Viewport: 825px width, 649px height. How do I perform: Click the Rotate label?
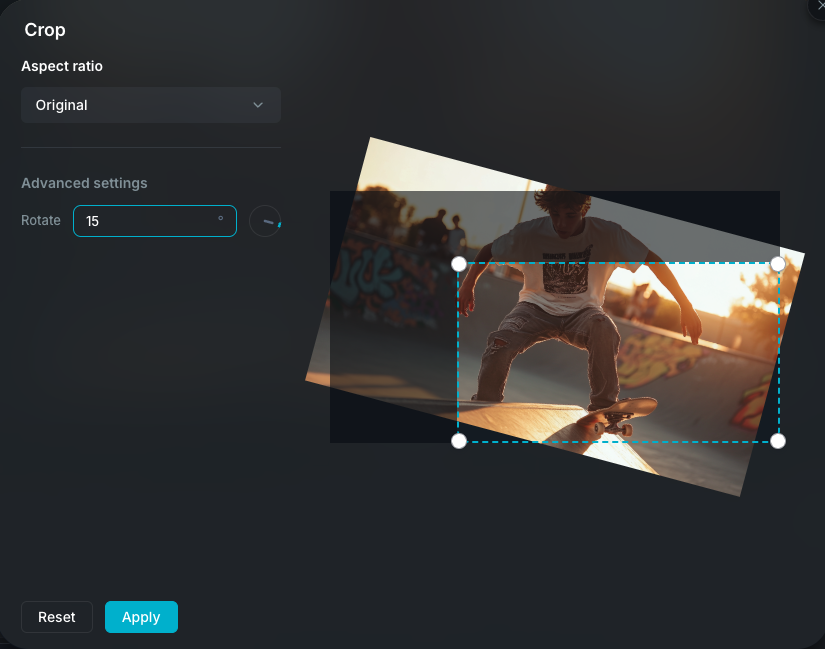tap(41, 220)
